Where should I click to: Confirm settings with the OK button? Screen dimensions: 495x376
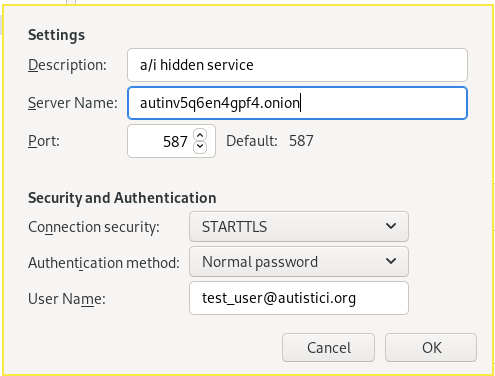431,348
